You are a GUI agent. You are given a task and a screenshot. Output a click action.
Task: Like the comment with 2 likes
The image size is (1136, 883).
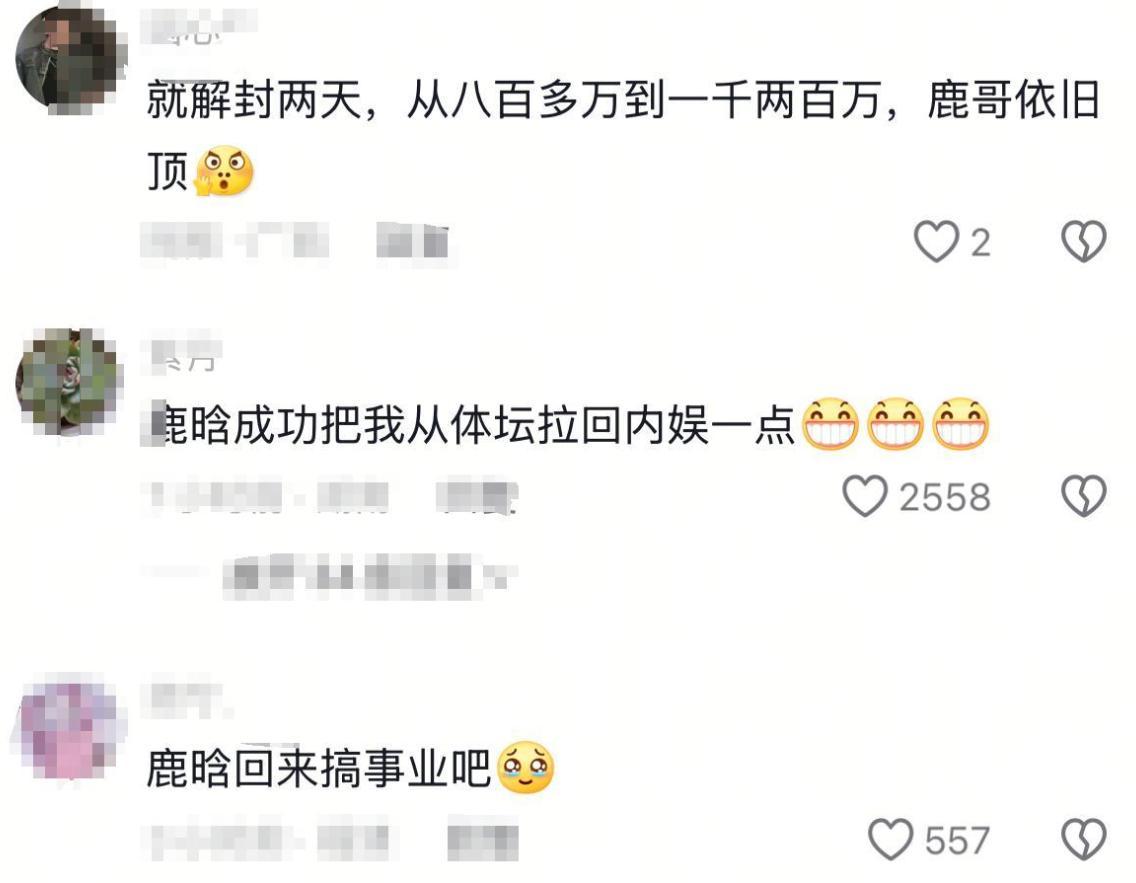(x=936, y=241)
